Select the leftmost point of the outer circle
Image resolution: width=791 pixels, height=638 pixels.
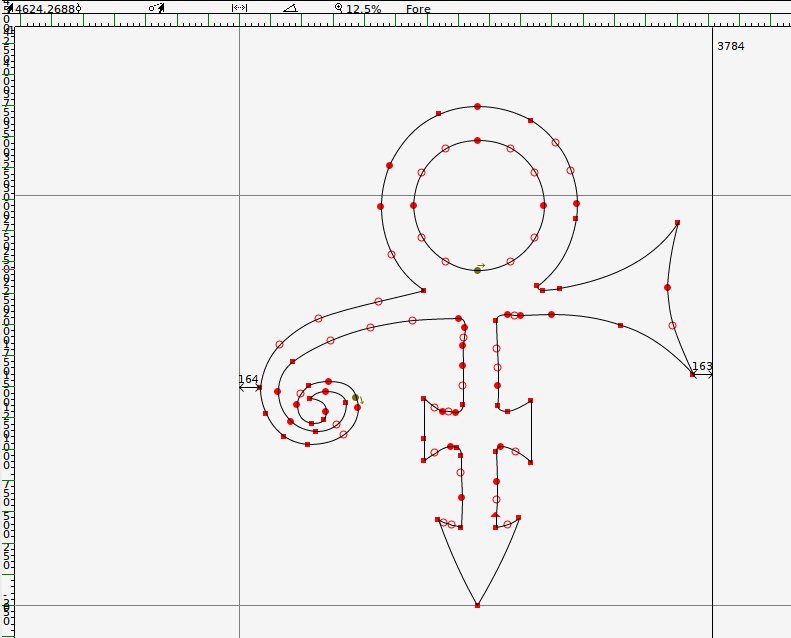click(x=380, y=206)
